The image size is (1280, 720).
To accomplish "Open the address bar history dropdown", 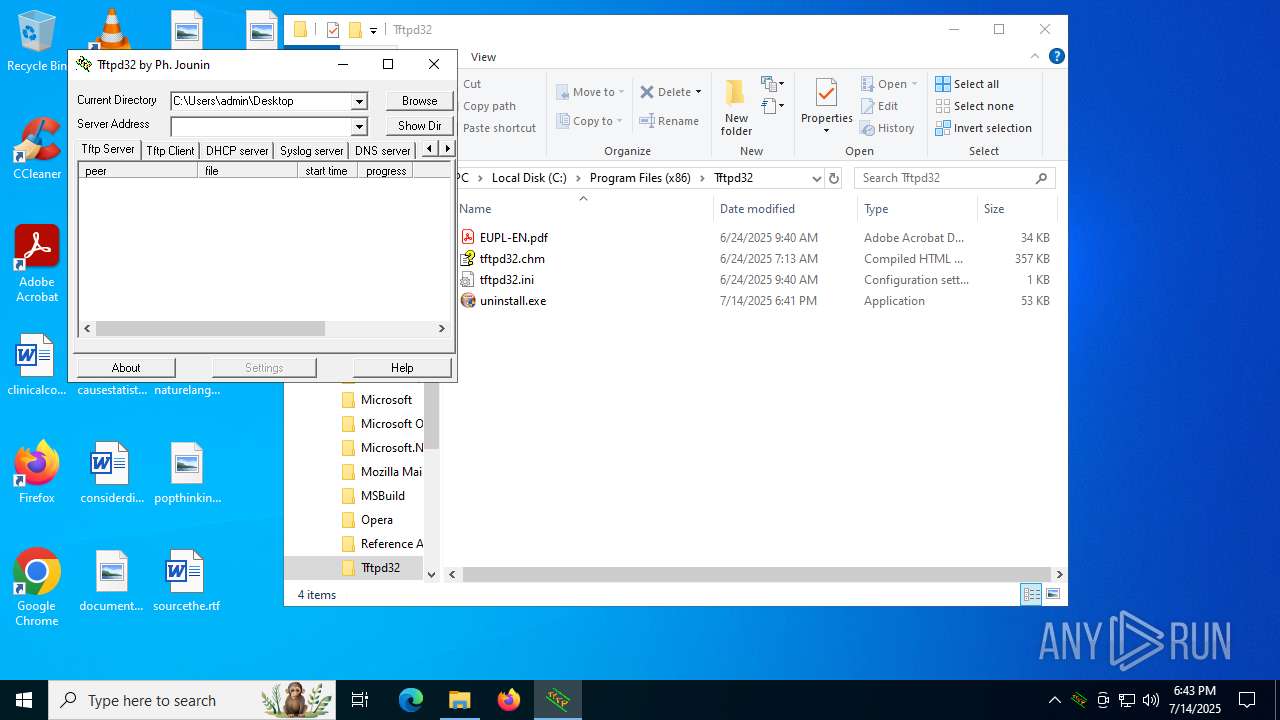I will click(817, 178).
